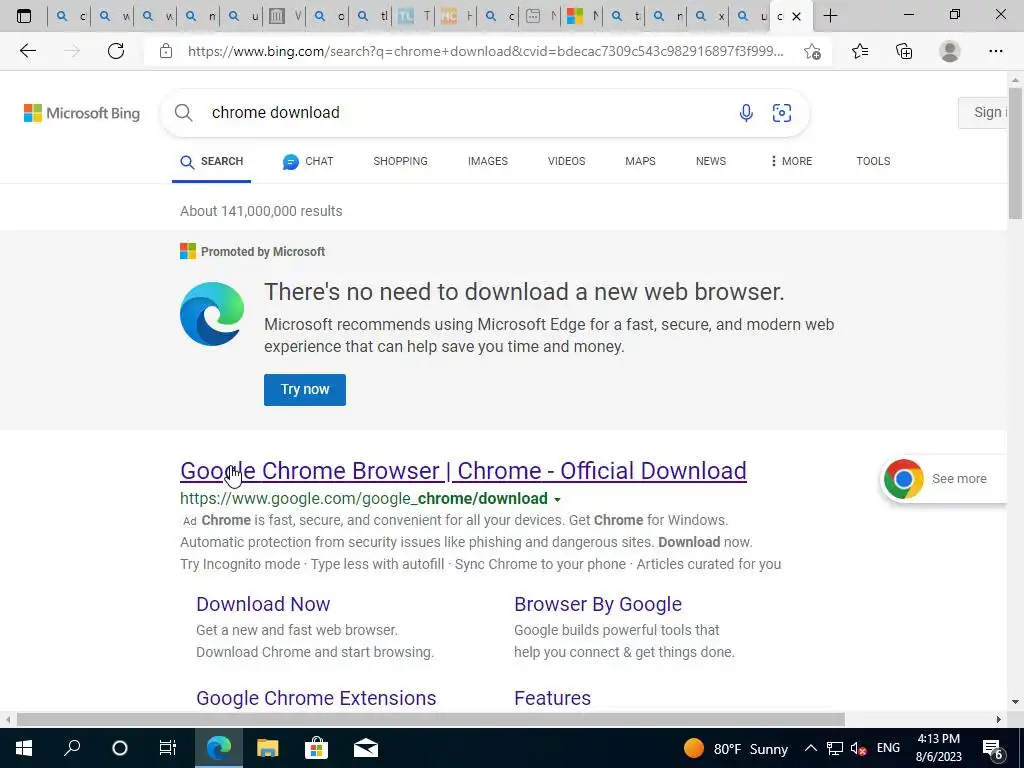1024x768 pixels.
Task: Open the search TOOLS option
Action: tap(873, 161)
